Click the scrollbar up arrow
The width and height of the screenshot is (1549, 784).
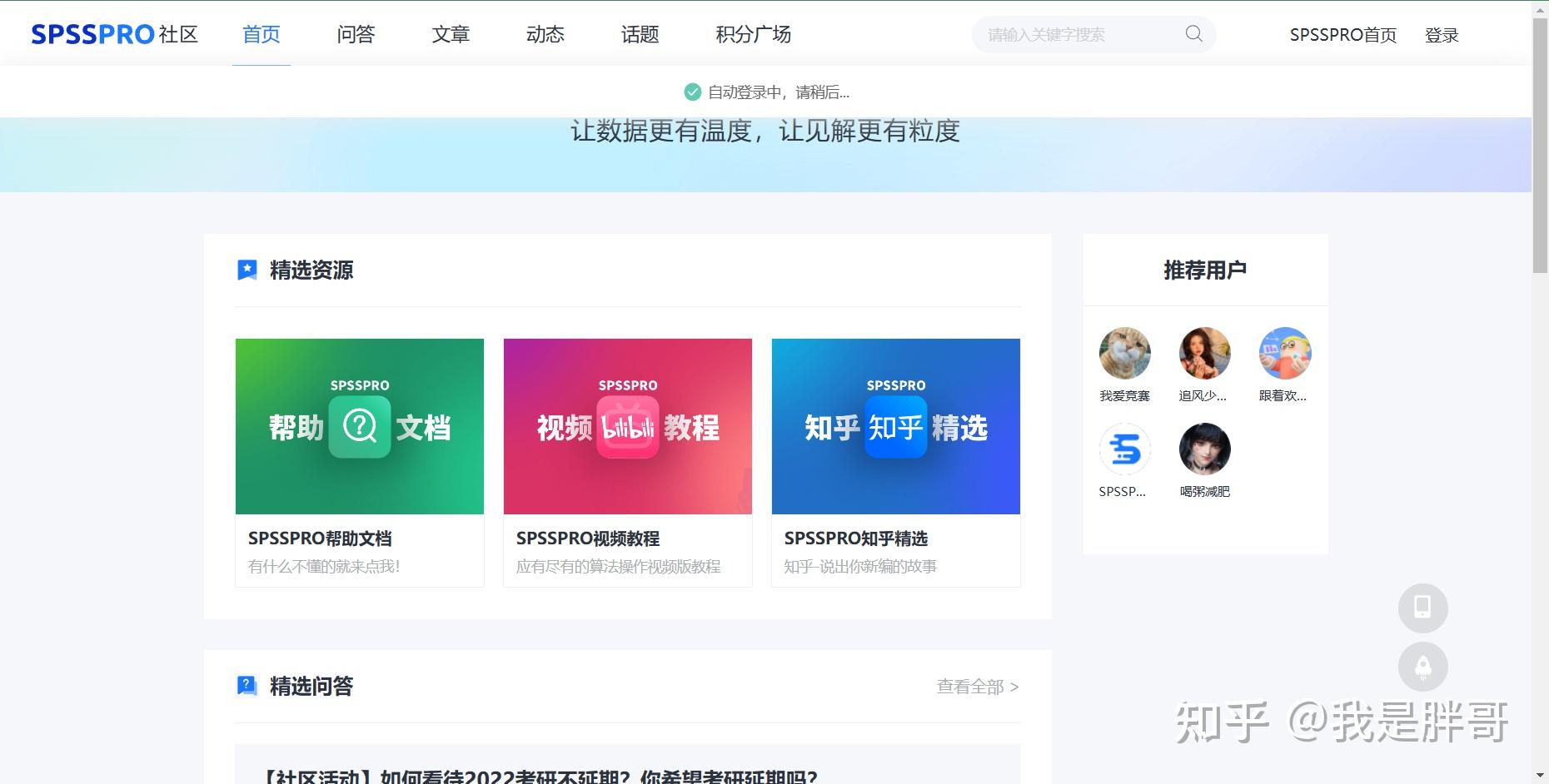1540,8
